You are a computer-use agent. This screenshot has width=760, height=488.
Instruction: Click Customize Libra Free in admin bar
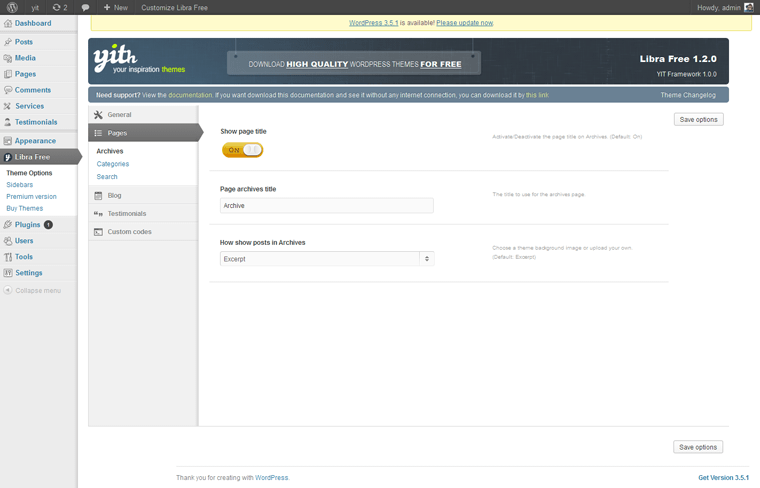[x=174, y=8]
